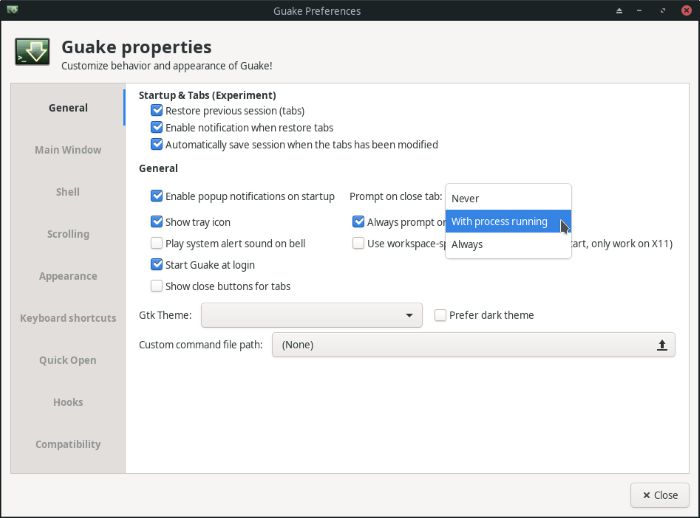Click the titlebar app menu icon
700x518 pixels.
(x=12, y=11)
